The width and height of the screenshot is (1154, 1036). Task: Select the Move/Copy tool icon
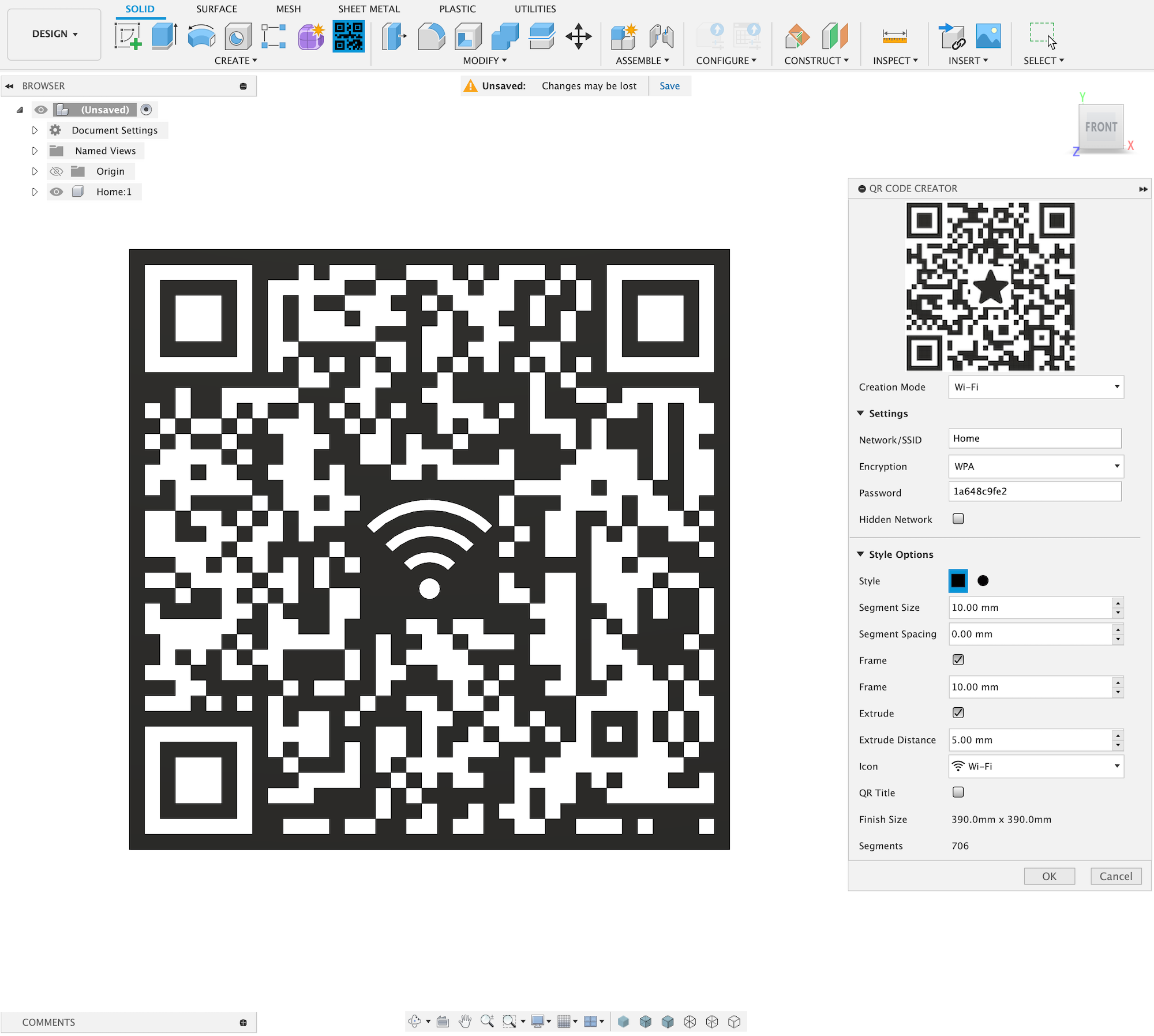click(578, 36)
